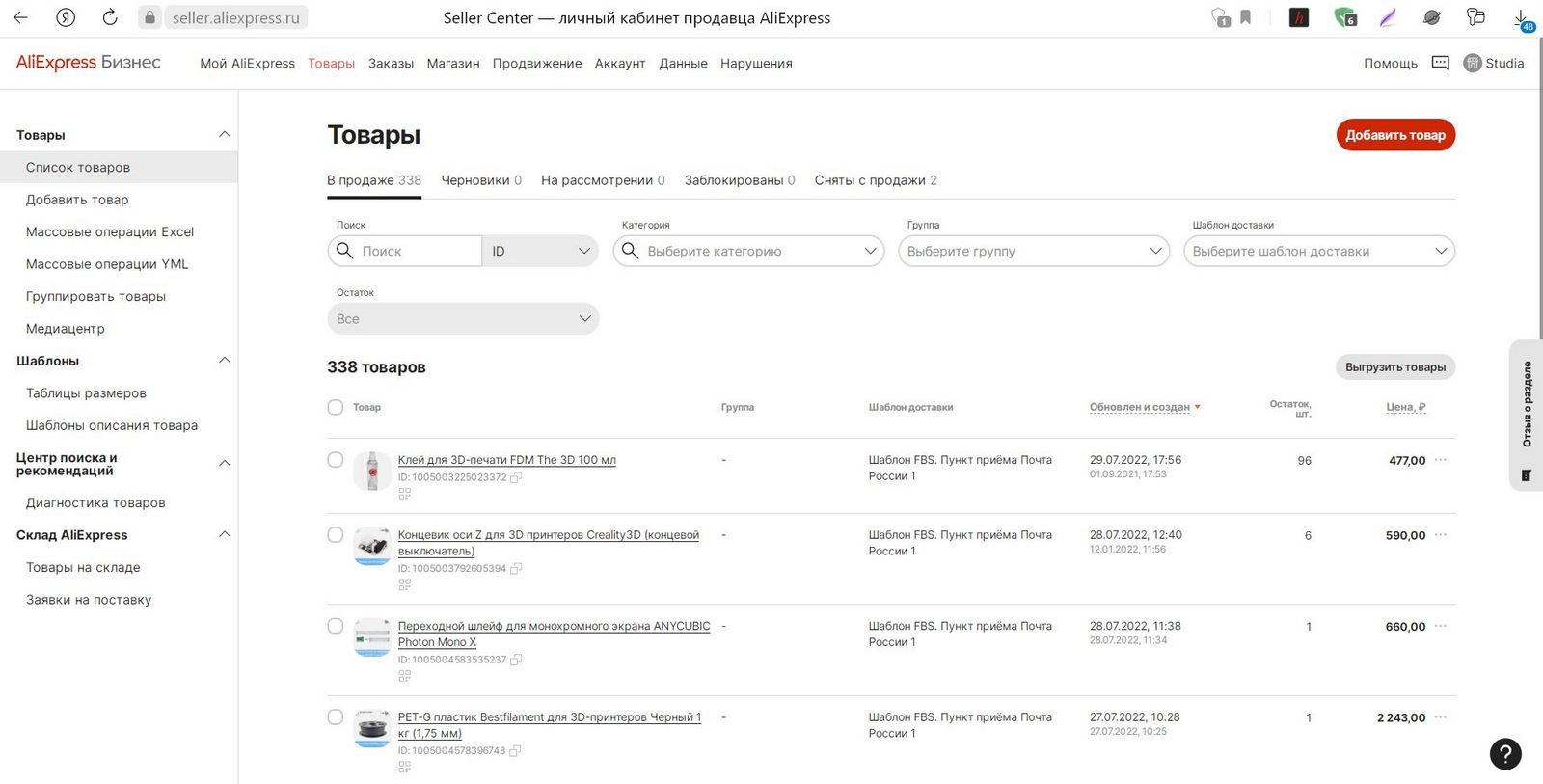Select checkbox for Концевик оси Z product
This screenshot has height=784, width=1543.
pos(336,535)
